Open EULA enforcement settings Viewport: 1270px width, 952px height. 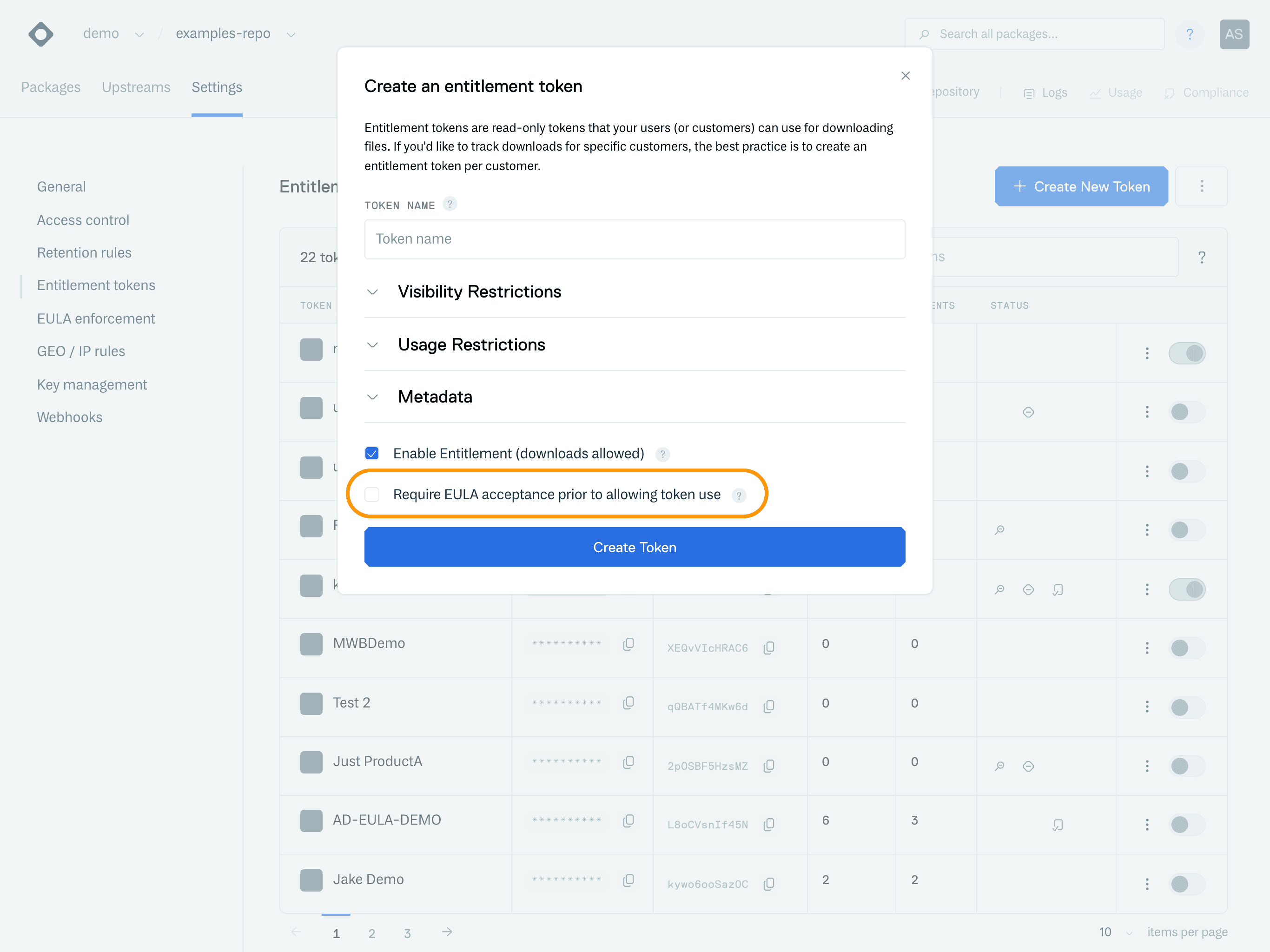point(96,319)
